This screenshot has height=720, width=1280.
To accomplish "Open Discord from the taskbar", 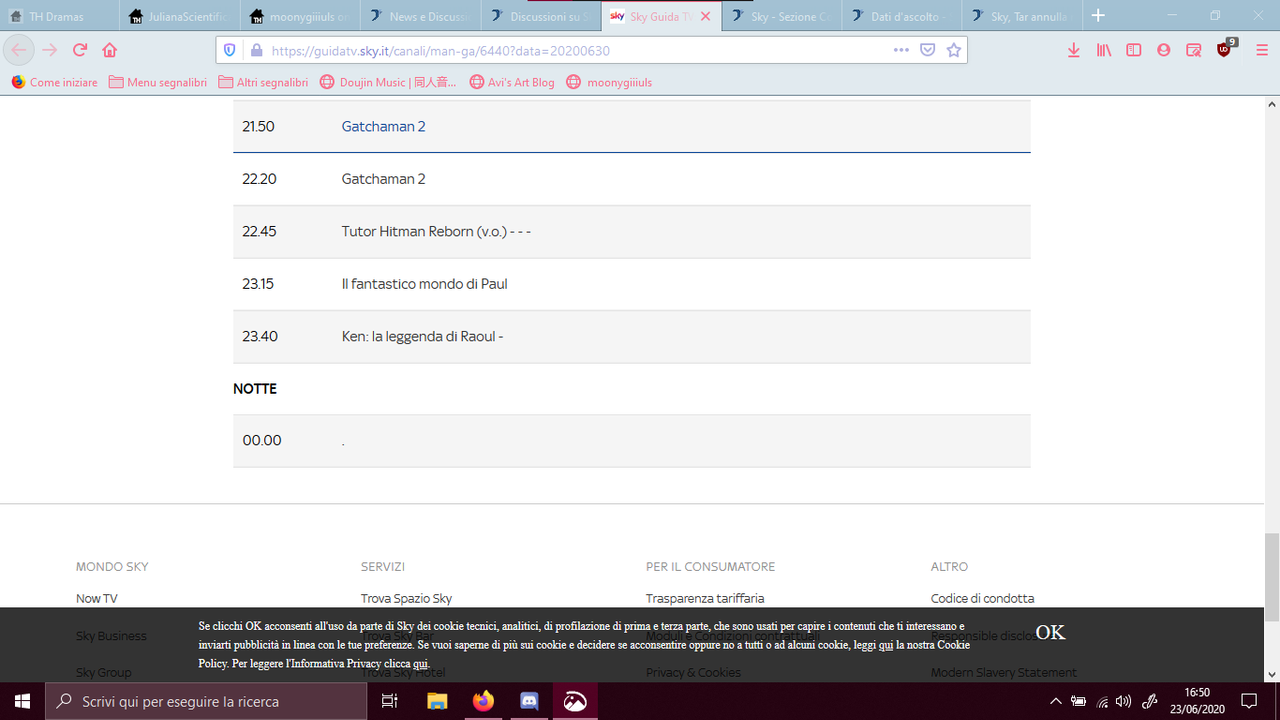I will pyautogui.click(x=530, y=701).
